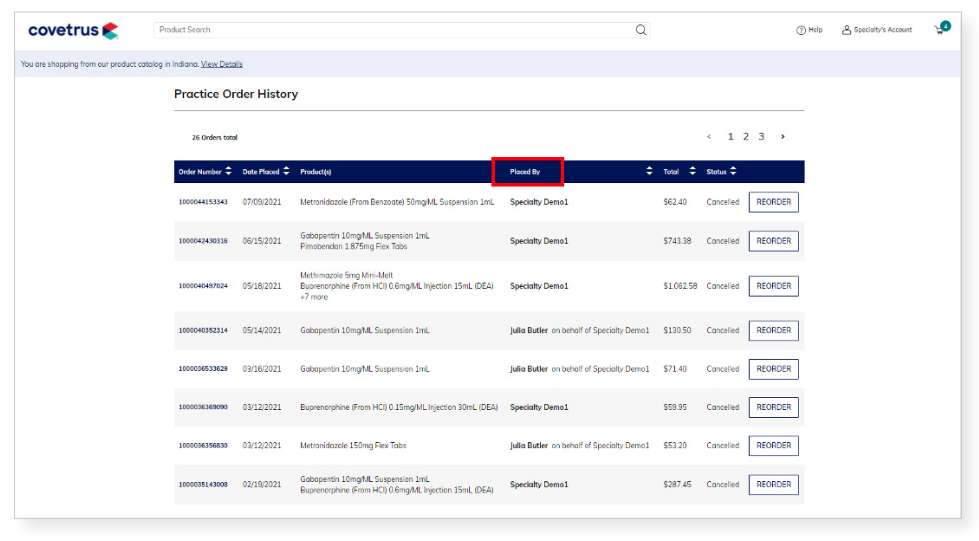Reorder order 1000035143008
The height and width of the screenshot is (541, 979).
[x=774, y=485]
